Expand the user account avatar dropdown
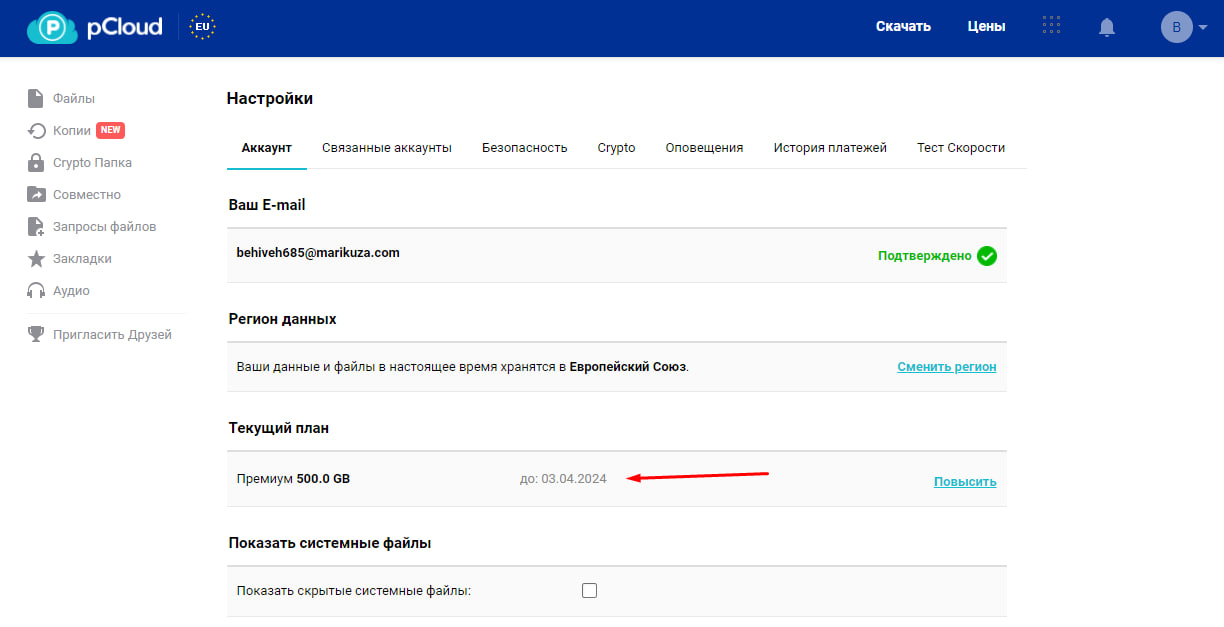The image size is (1224, 627). tap(1184, 27)
